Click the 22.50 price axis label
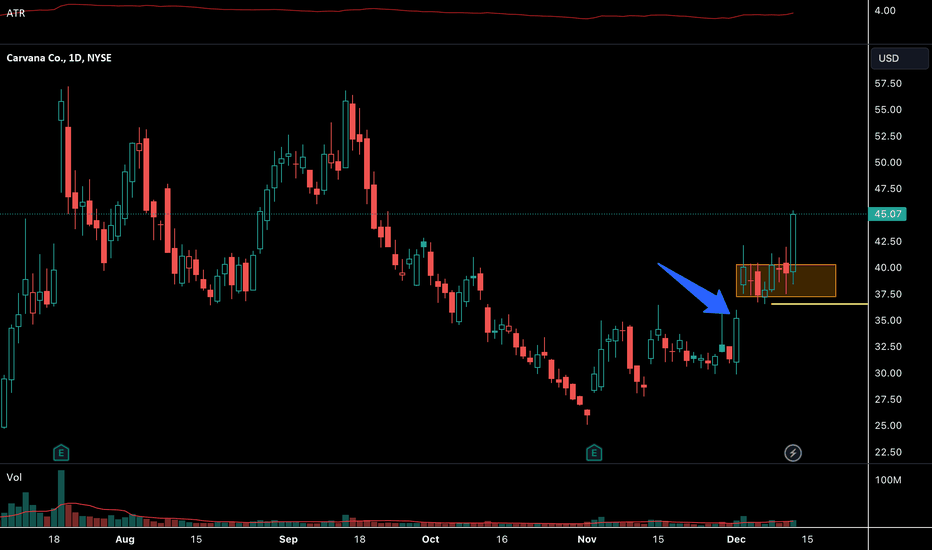The height and width of the screenshot is (550, 932). 888,452
